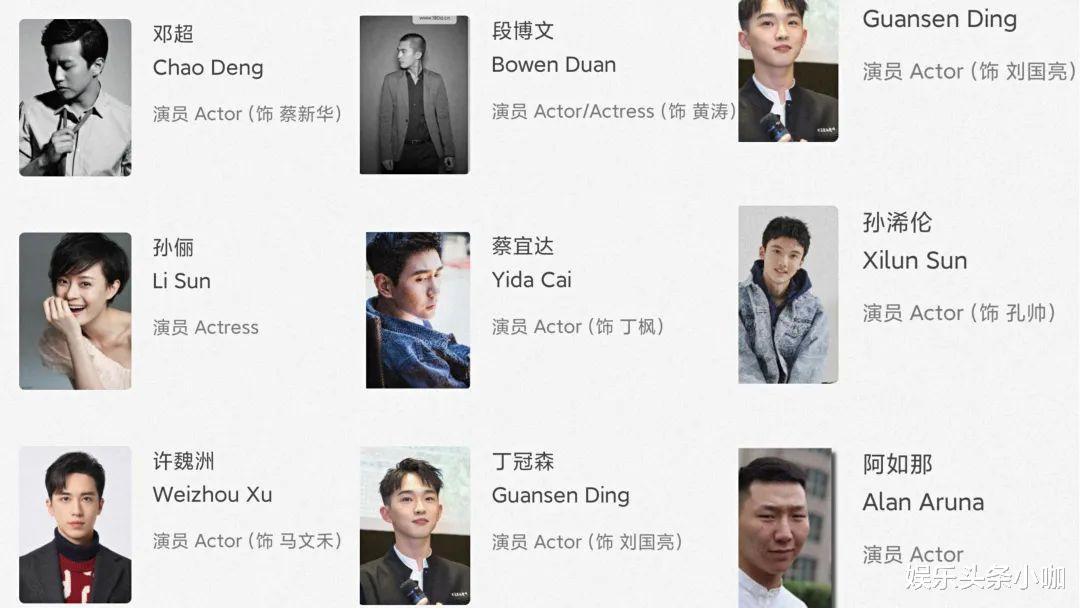Screen dimensions: 1080x608
Task: Open the Weizhou Xu name link
Action: (x=212, y=494)
